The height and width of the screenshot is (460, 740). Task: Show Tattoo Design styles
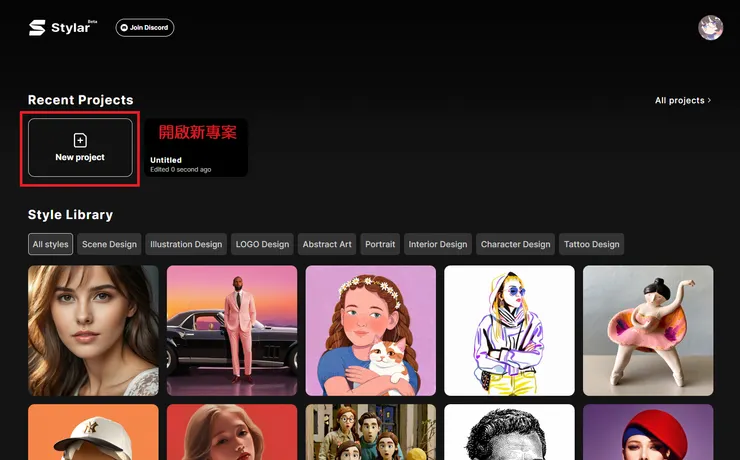tap(591, 244)
